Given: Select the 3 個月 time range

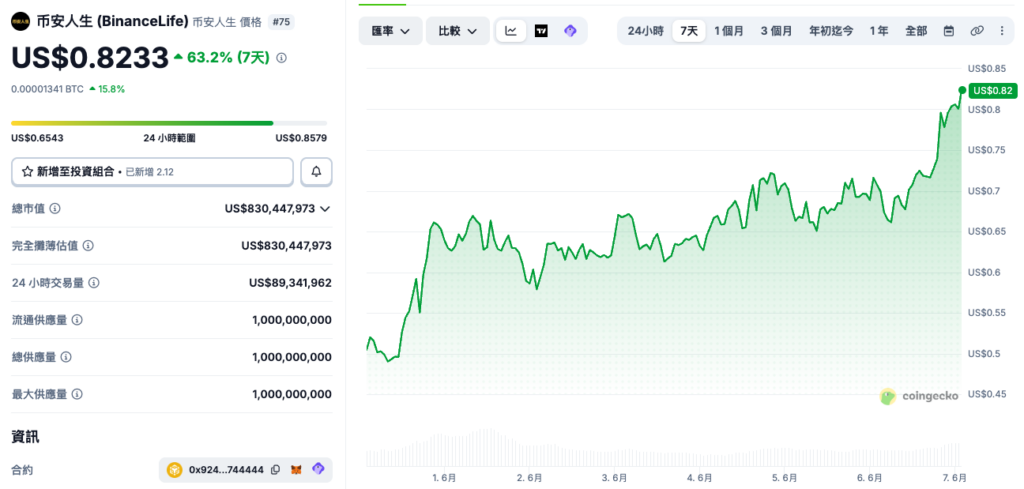Looking at the screenshot, I should (776, 31).
